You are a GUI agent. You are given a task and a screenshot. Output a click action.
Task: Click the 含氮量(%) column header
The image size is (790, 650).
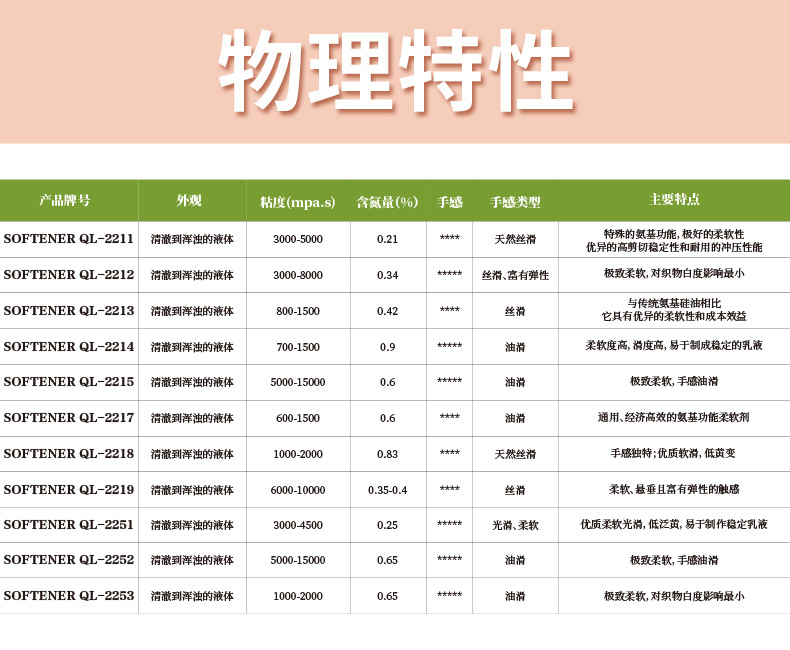point(387,202)
